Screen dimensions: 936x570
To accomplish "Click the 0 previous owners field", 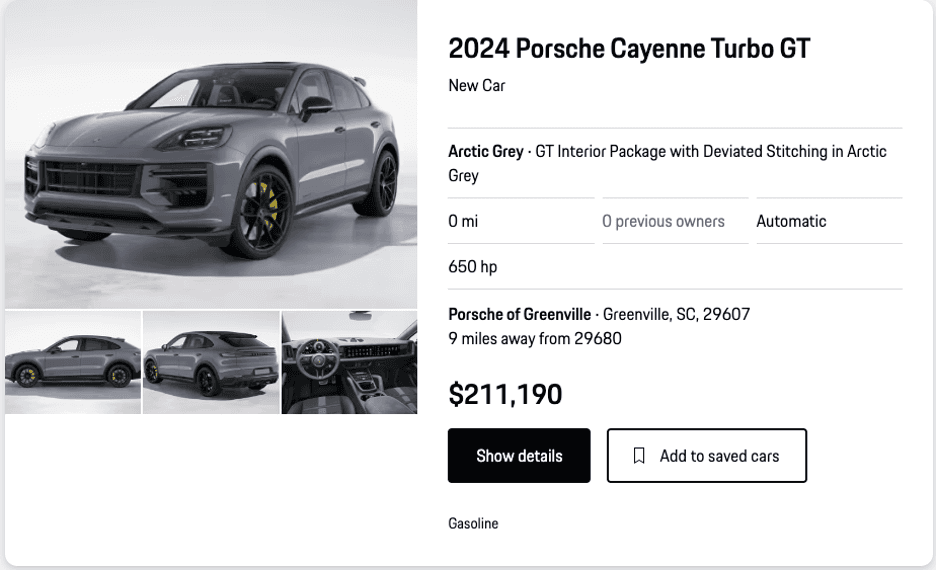I will tap(663, 222).
